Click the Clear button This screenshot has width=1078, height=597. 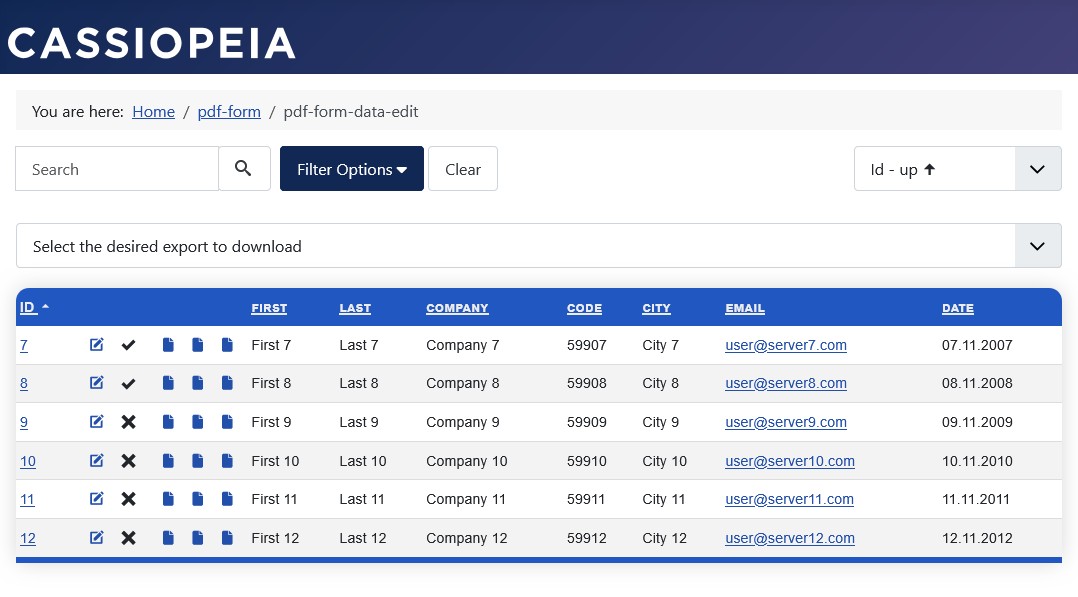tap(462, 168)
